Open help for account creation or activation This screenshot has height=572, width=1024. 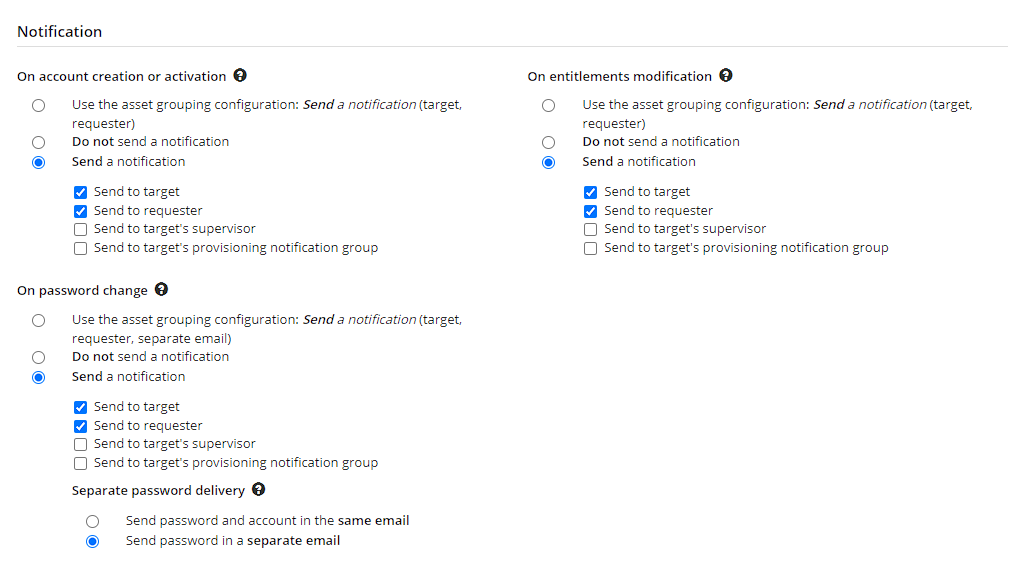point(240,75)
